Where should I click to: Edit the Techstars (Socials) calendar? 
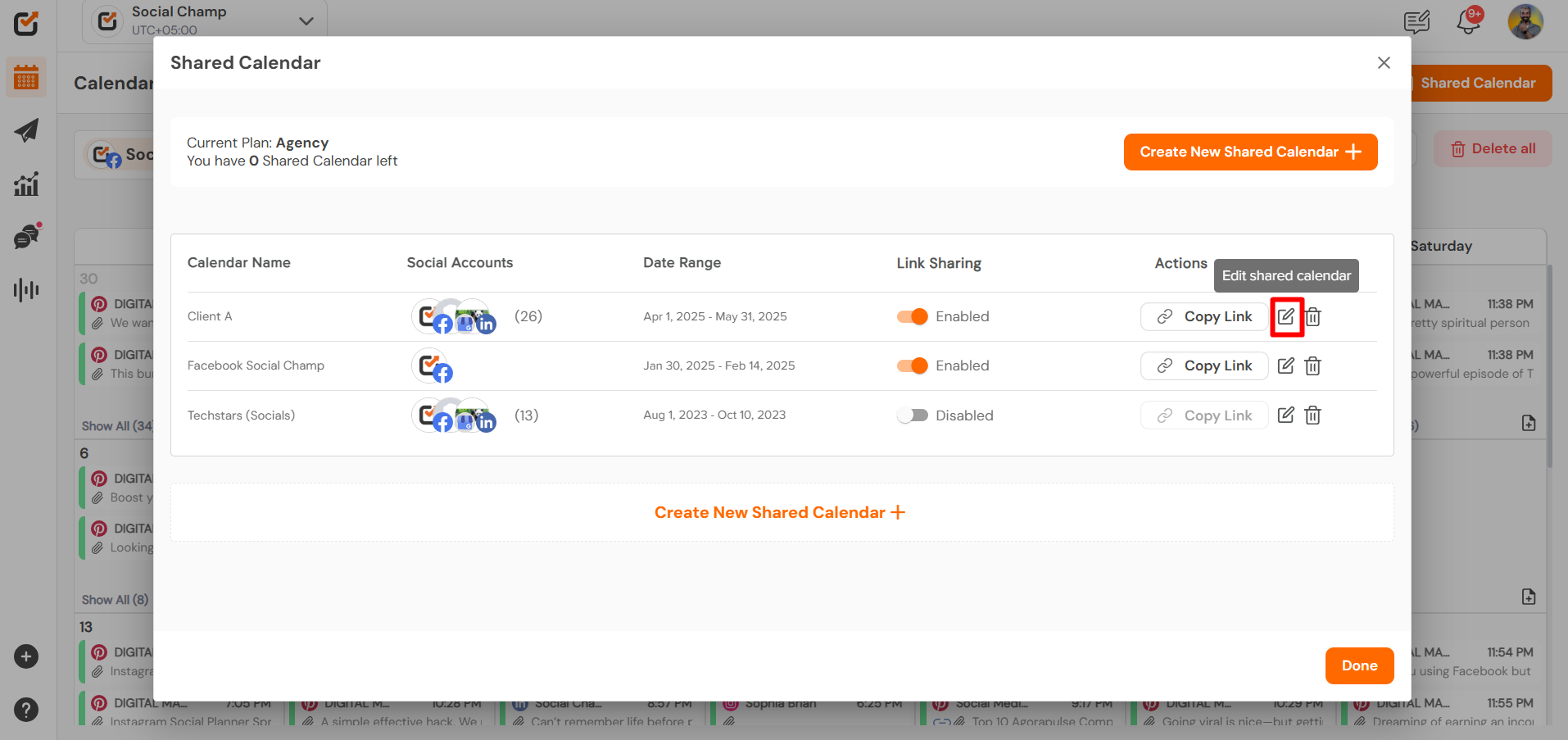1286,415
